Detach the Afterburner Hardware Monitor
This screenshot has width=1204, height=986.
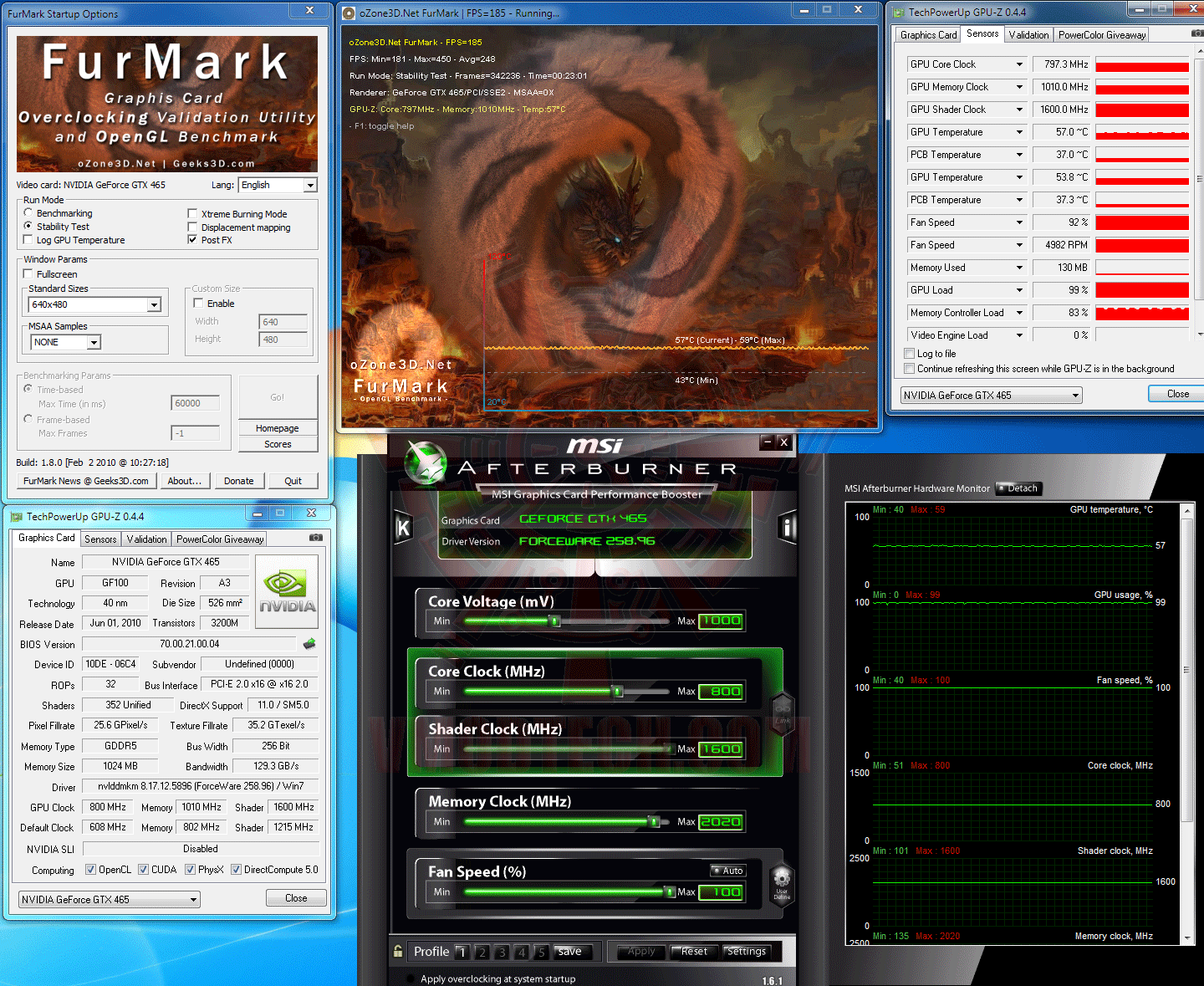click(1018, 488)
